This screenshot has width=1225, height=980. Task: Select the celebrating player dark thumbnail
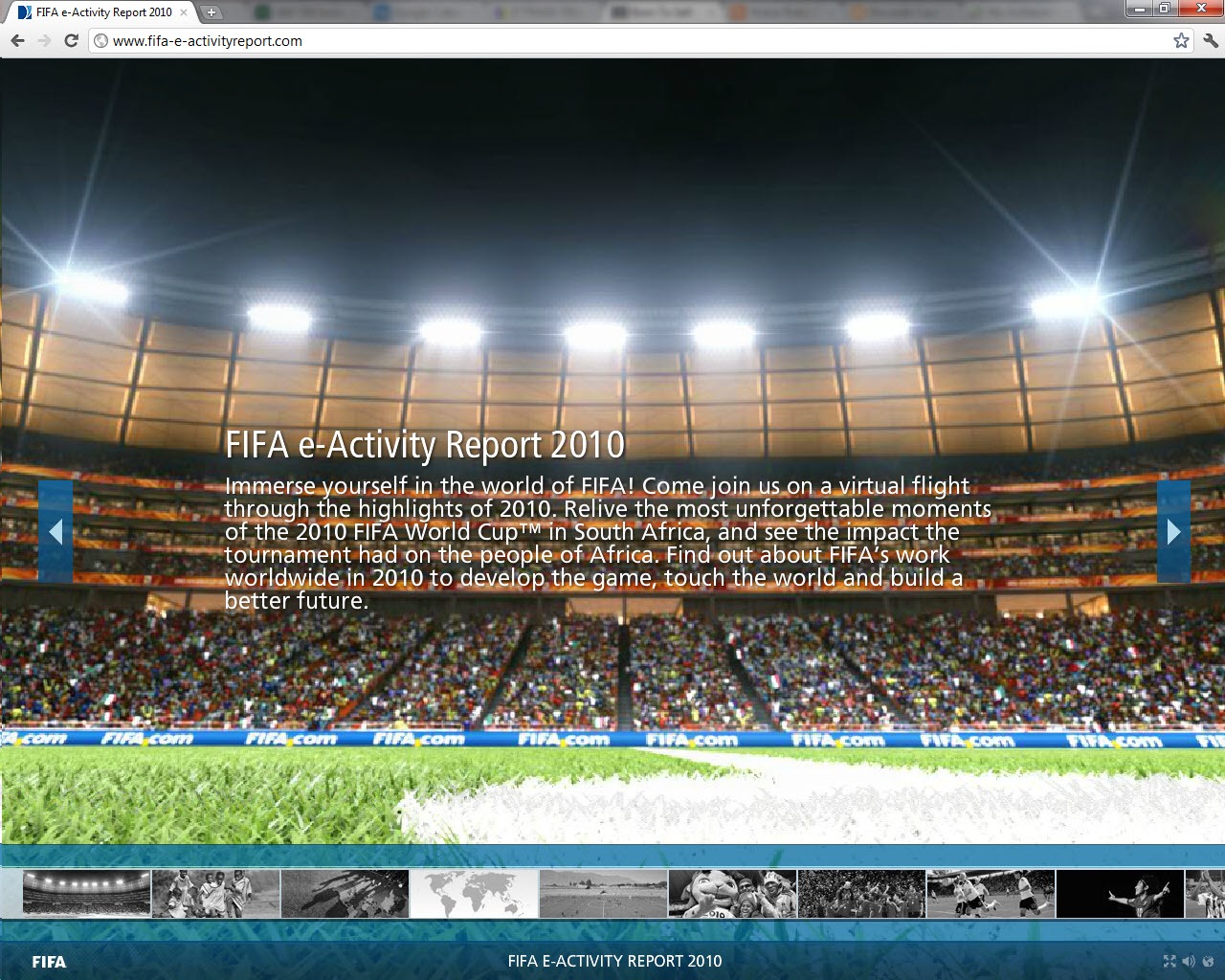click(x=1120, y=894)
